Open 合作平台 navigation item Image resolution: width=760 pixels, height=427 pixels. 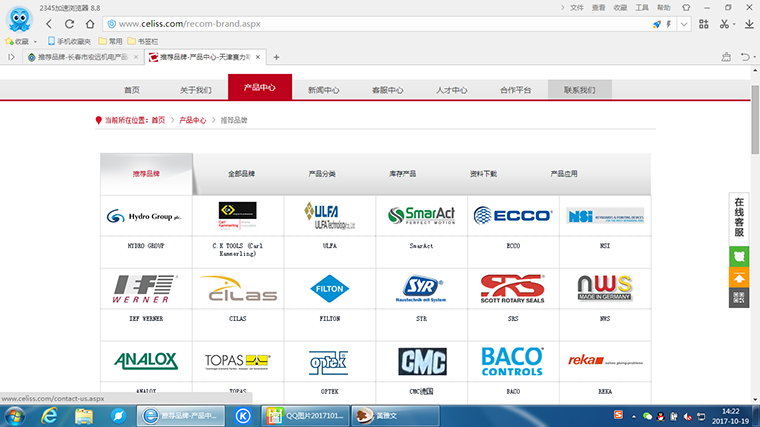point(516,90)
